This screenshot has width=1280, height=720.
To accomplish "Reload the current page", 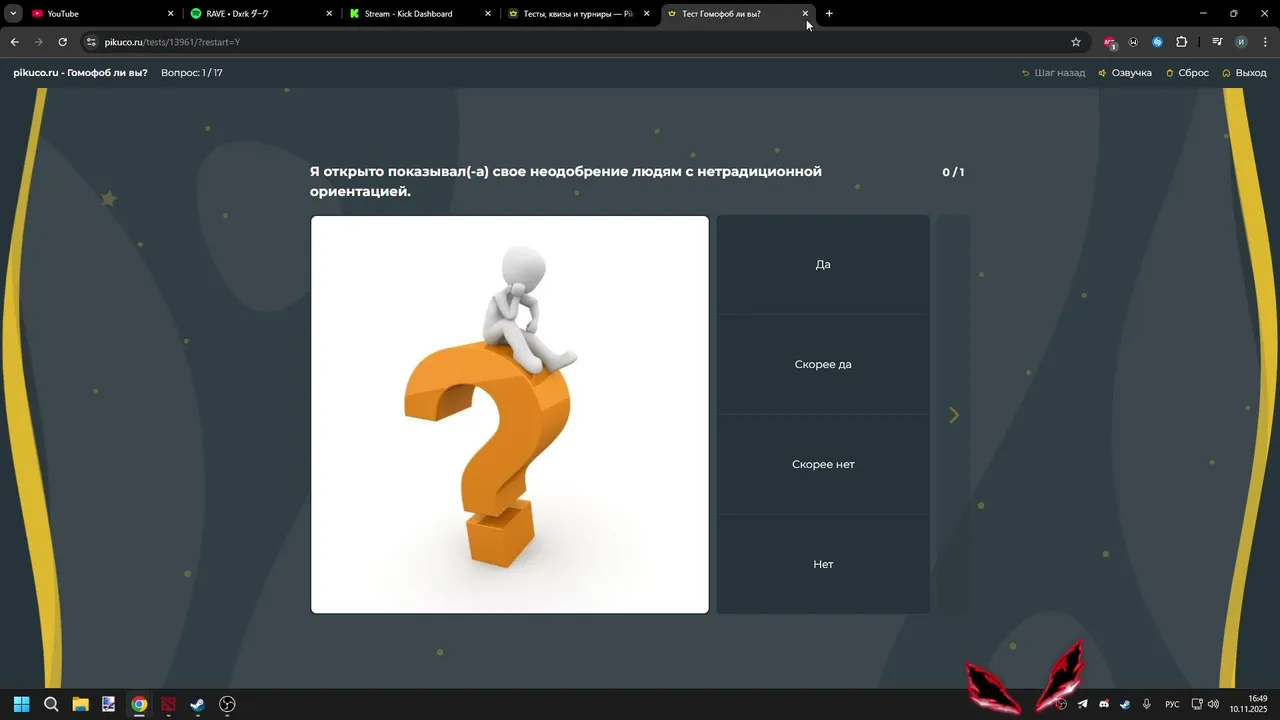I will tap(62, 42).
